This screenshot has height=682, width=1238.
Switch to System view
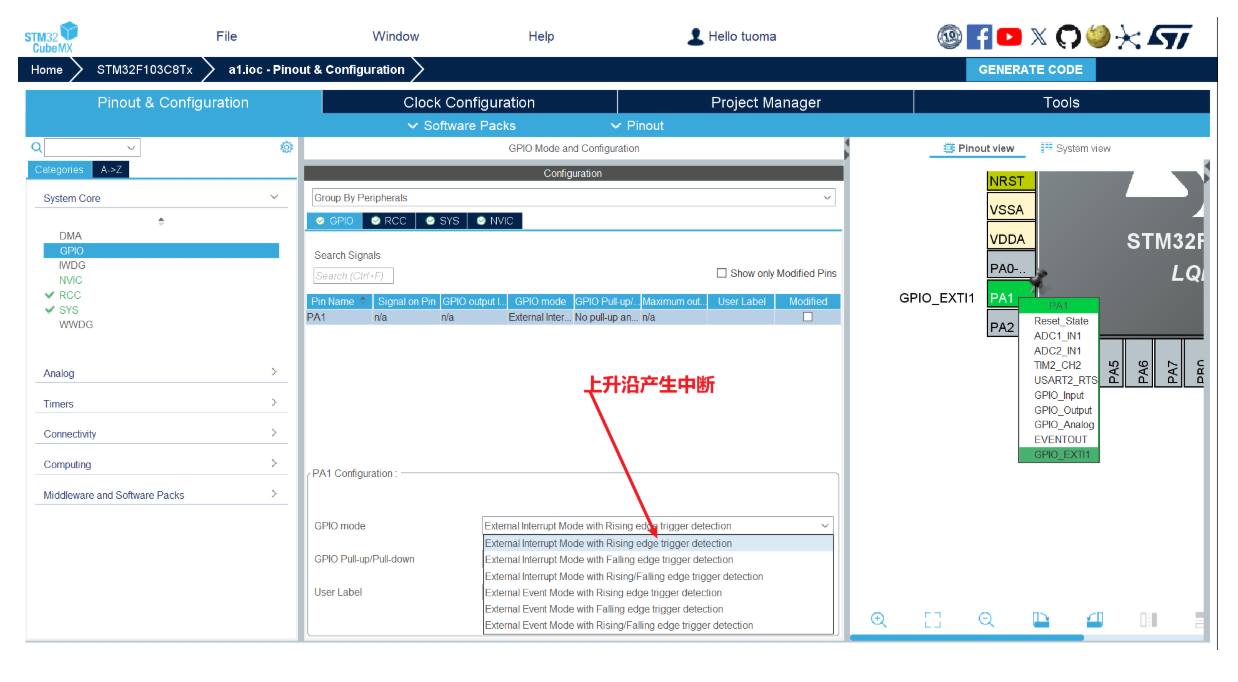coord(1076,148)
